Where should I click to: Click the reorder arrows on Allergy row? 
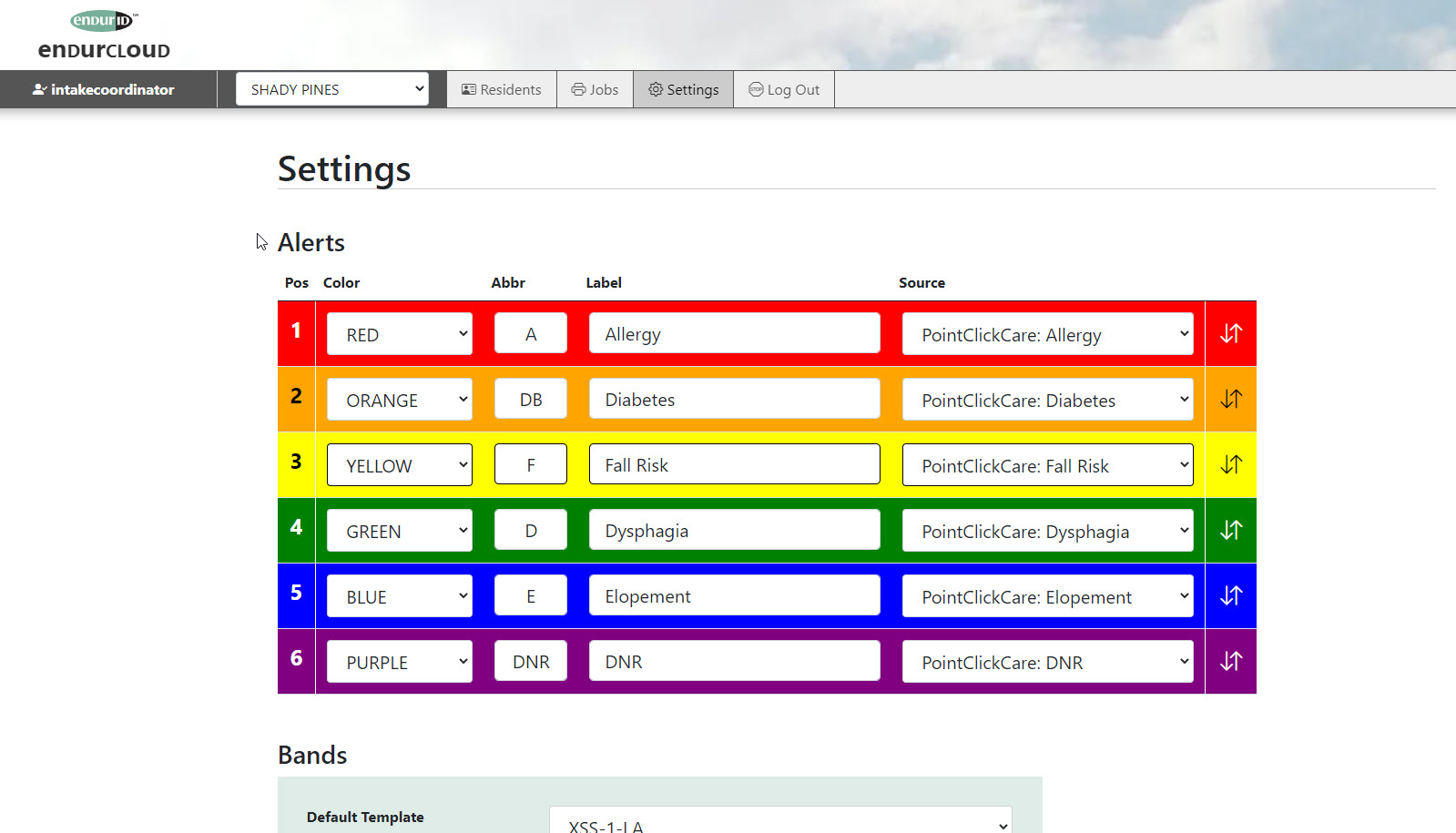point(1230,334)
